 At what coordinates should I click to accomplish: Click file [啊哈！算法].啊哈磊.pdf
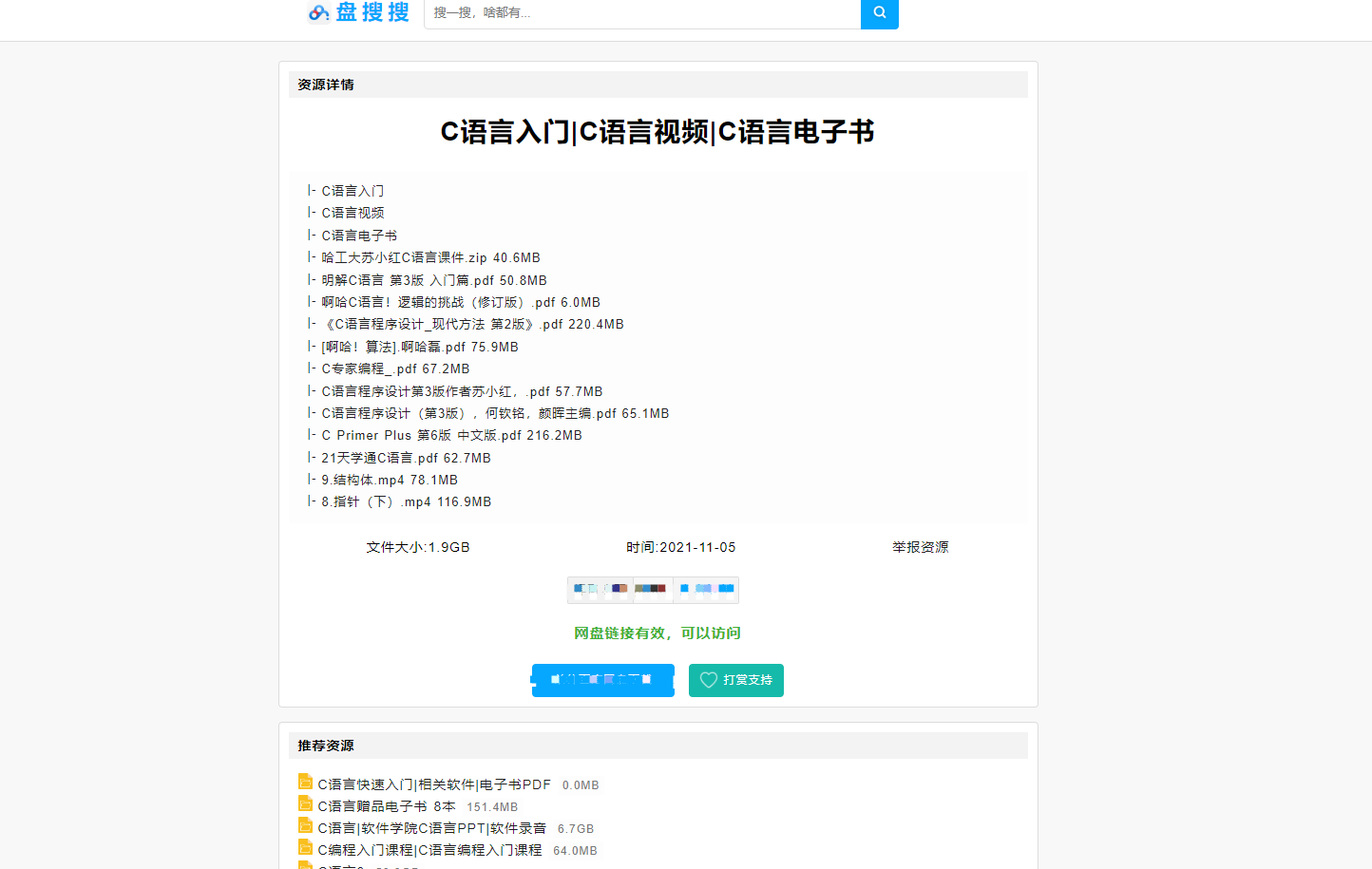click(x=420, y=347)
